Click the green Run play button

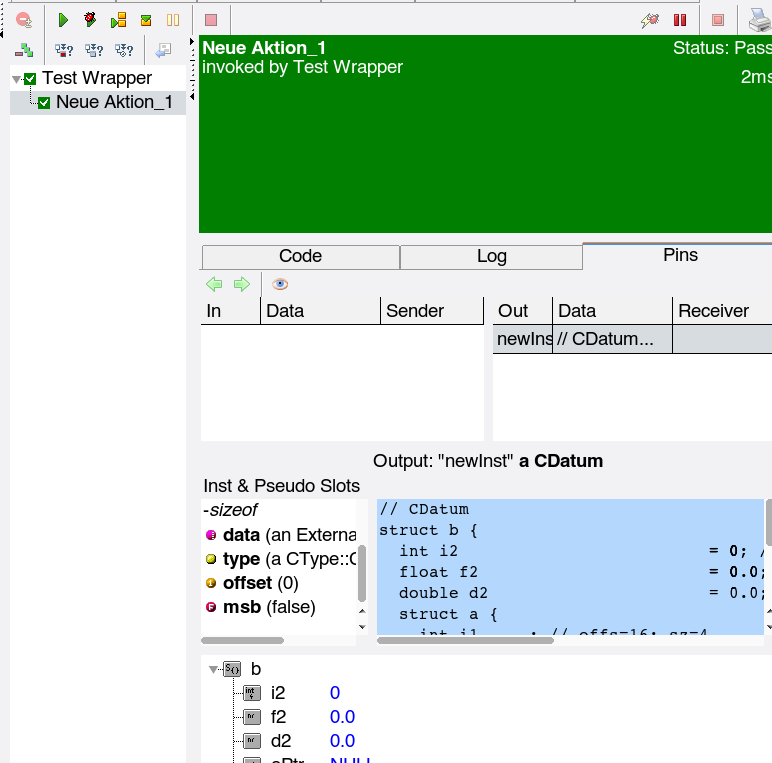tap(63, 20)
